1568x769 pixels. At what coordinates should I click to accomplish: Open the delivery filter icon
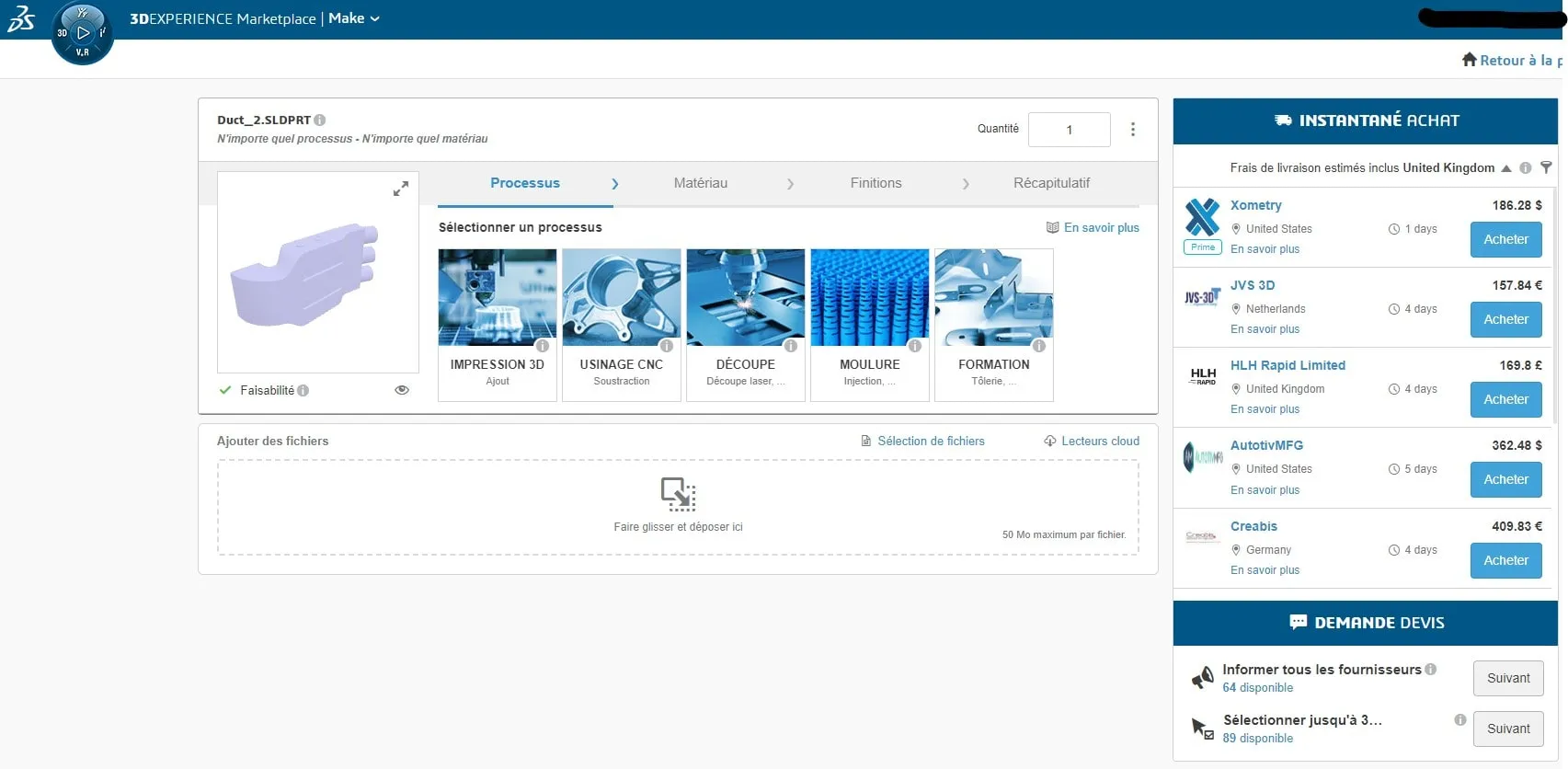click(1546, 167)
